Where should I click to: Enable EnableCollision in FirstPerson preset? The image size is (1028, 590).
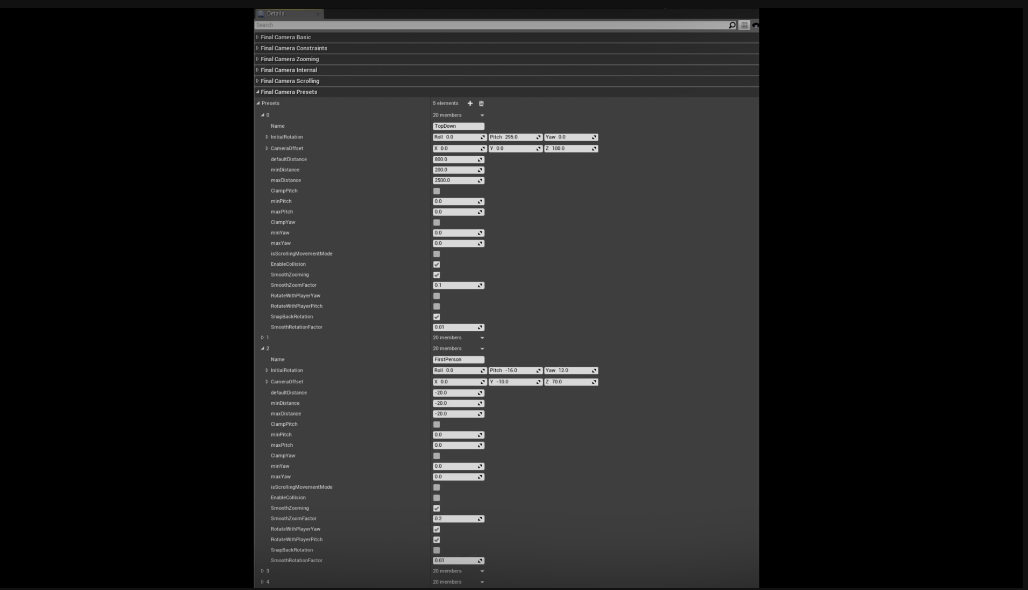[437, 498]
